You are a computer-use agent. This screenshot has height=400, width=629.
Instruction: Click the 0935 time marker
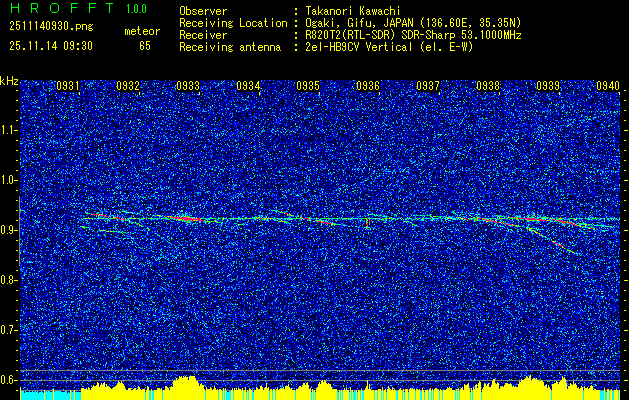(x=308, y=86)
